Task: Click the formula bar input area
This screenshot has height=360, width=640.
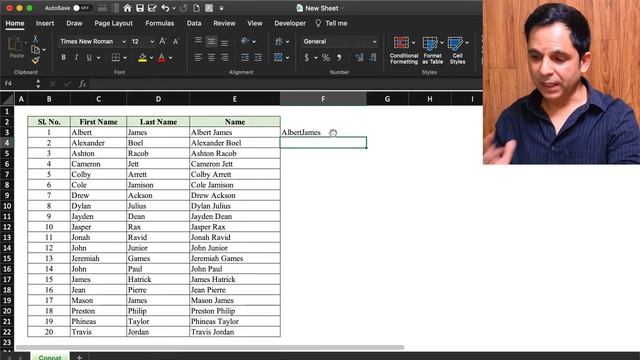Action: pyautogui.click(x=286, y=84)
